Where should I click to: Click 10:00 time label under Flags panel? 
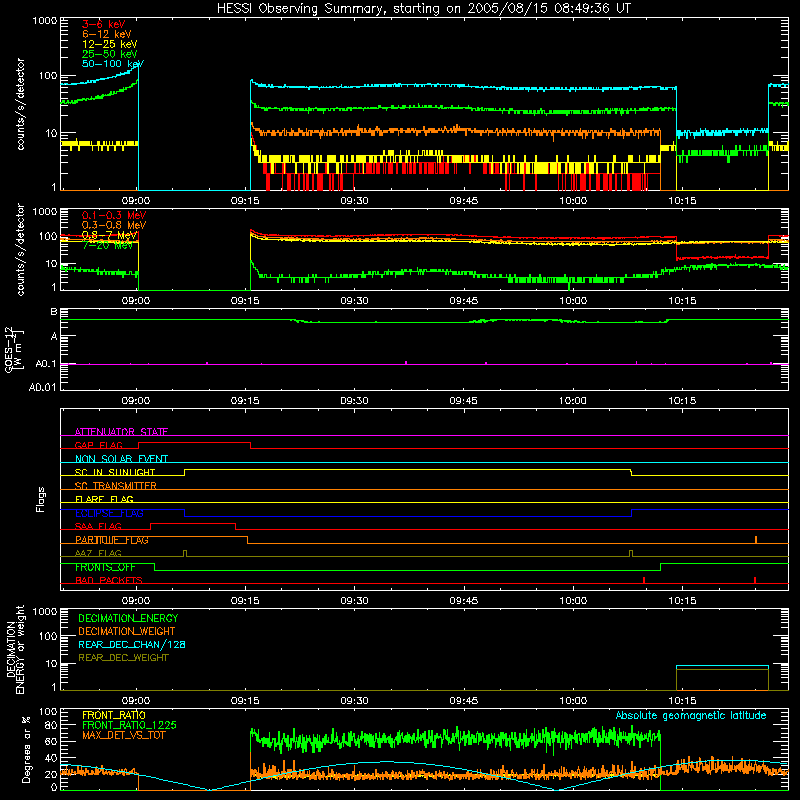point(573,601)
